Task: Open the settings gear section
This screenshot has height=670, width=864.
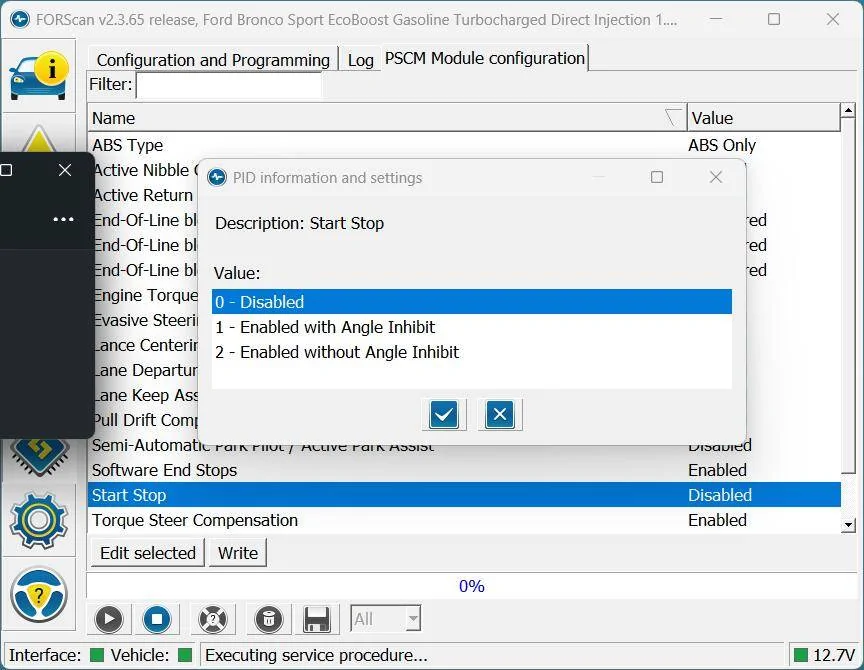Action: coord(39,520)
